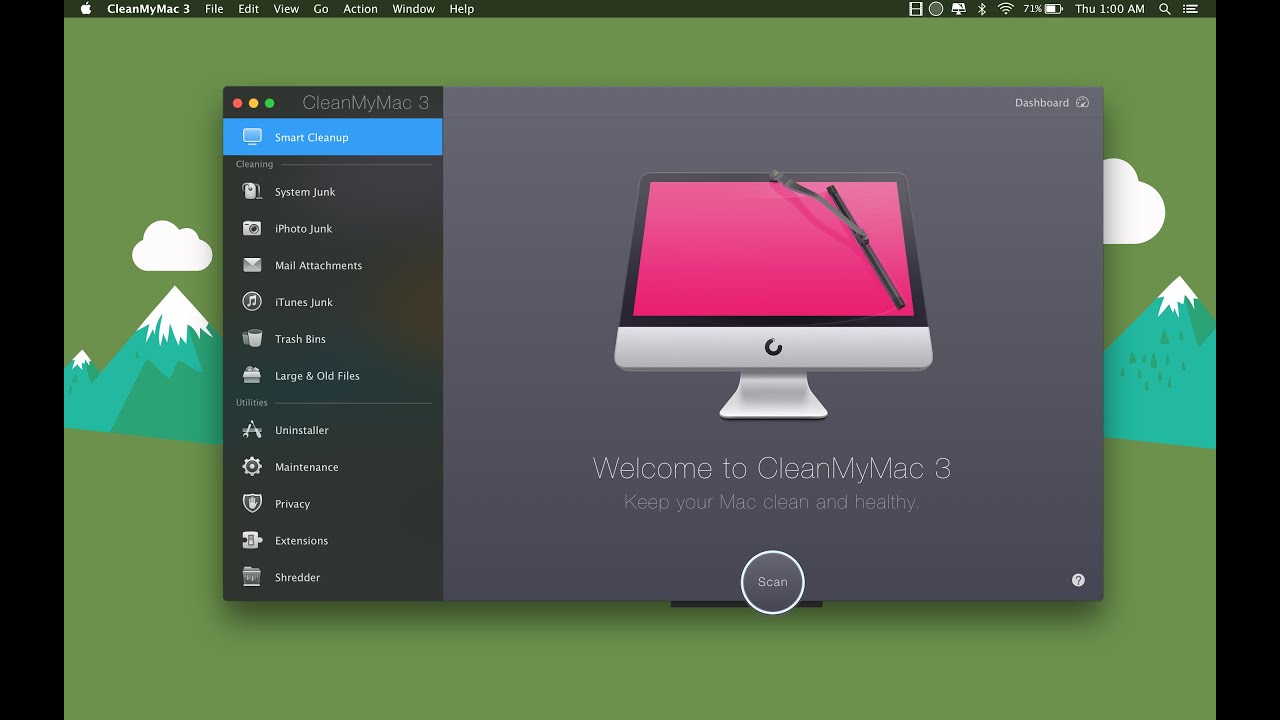Image resolution: width=1280 pixels, height=720 pixels.
Task: Select the Smart Cleanup label
Action: coord(312,138)
